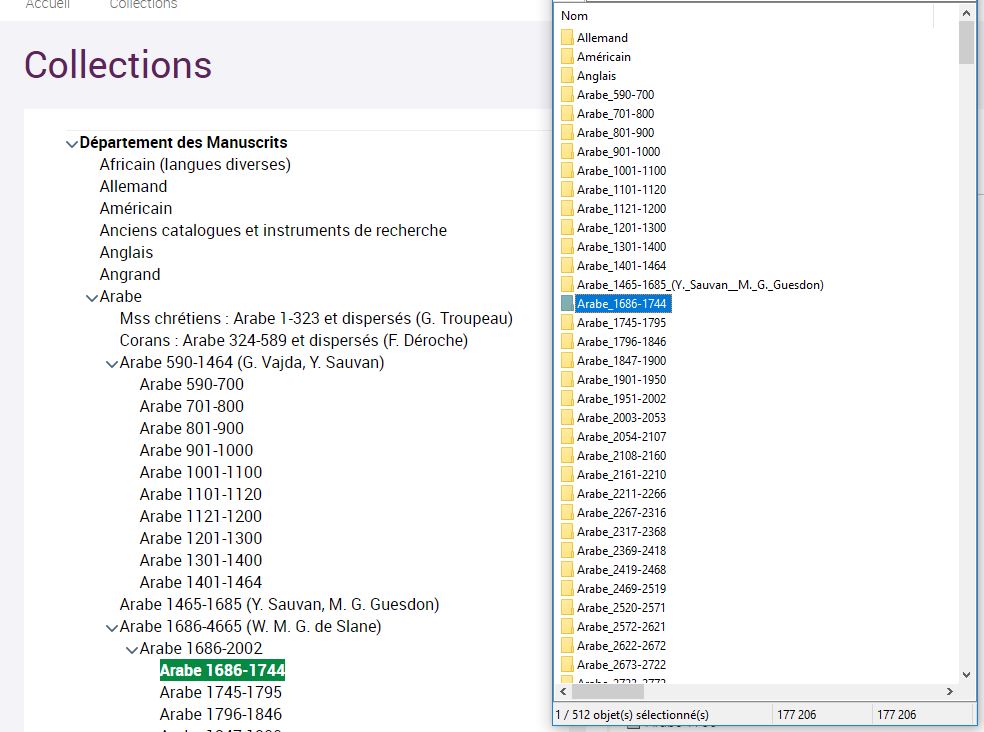Screen dimensions: 984x732
Task: Select the Arabe_1951-2002 folder icon
Action: click(567, 399)
